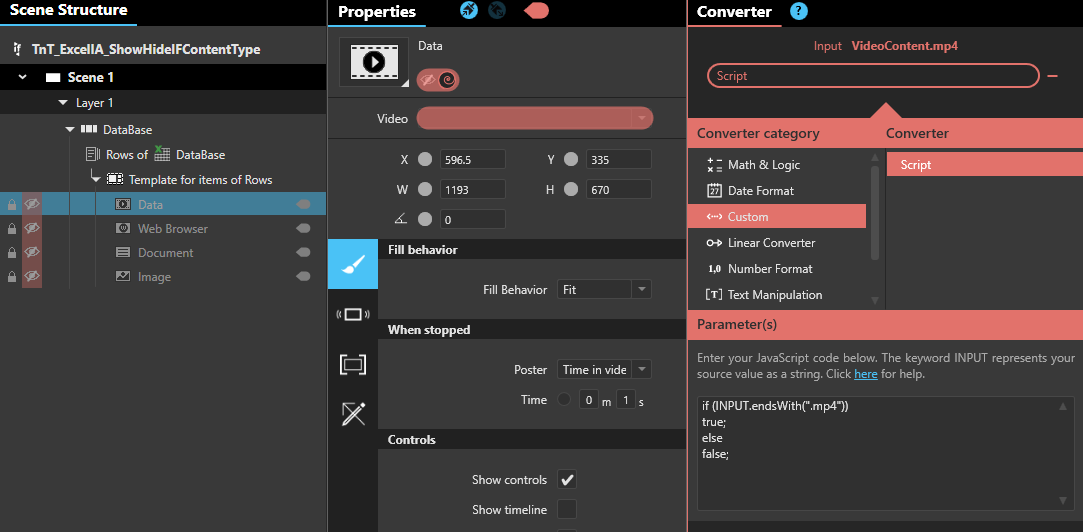This screenshot has height=532, width=1083.
Task: Click the binding tag on Web Browser row
Action: [x=303, y=229]
